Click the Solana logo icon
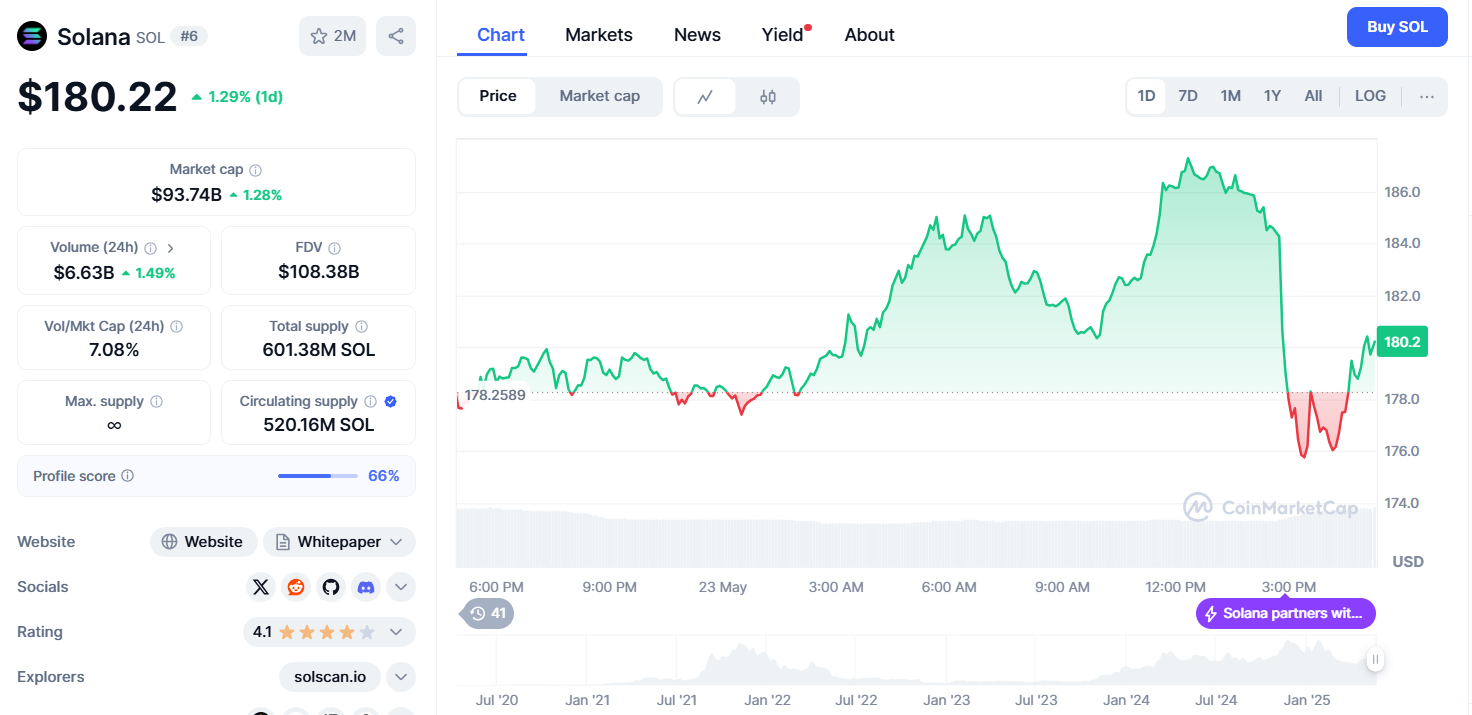Screen dimensions: 1472x715 (32, 37)
